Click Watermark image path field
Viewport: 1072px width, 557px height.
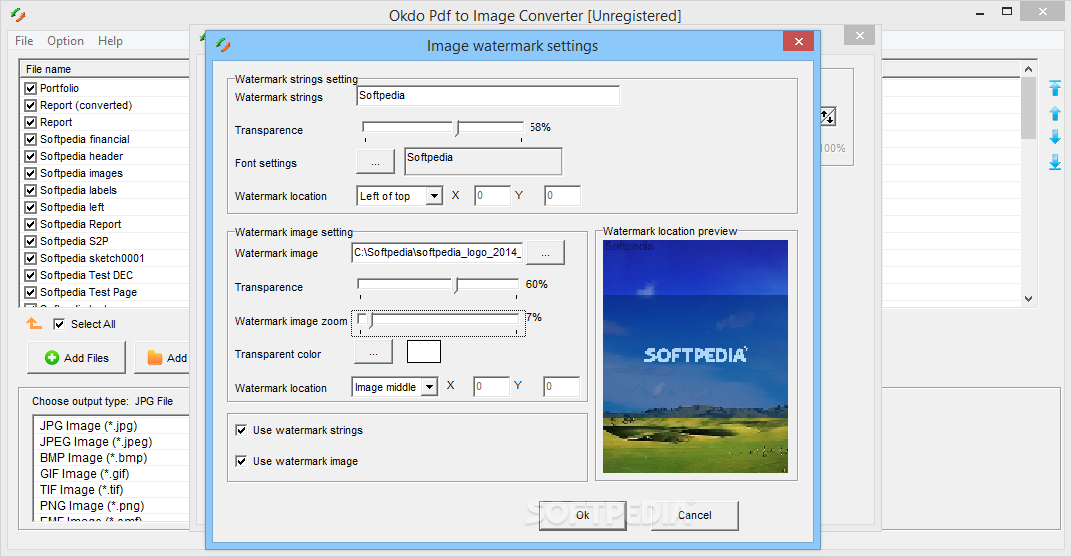point(438,252)
